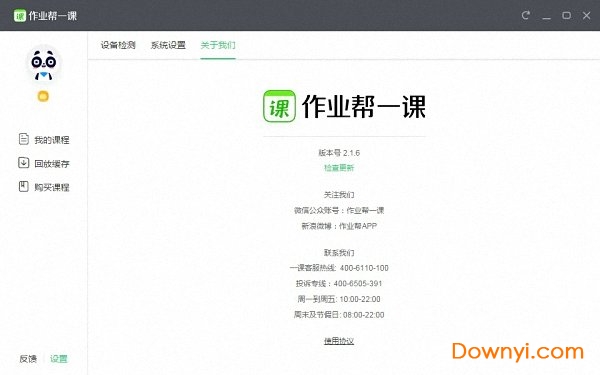Open 我的课程 in the sidebar
The image size is (600, 375).
(x=52, y=140)
